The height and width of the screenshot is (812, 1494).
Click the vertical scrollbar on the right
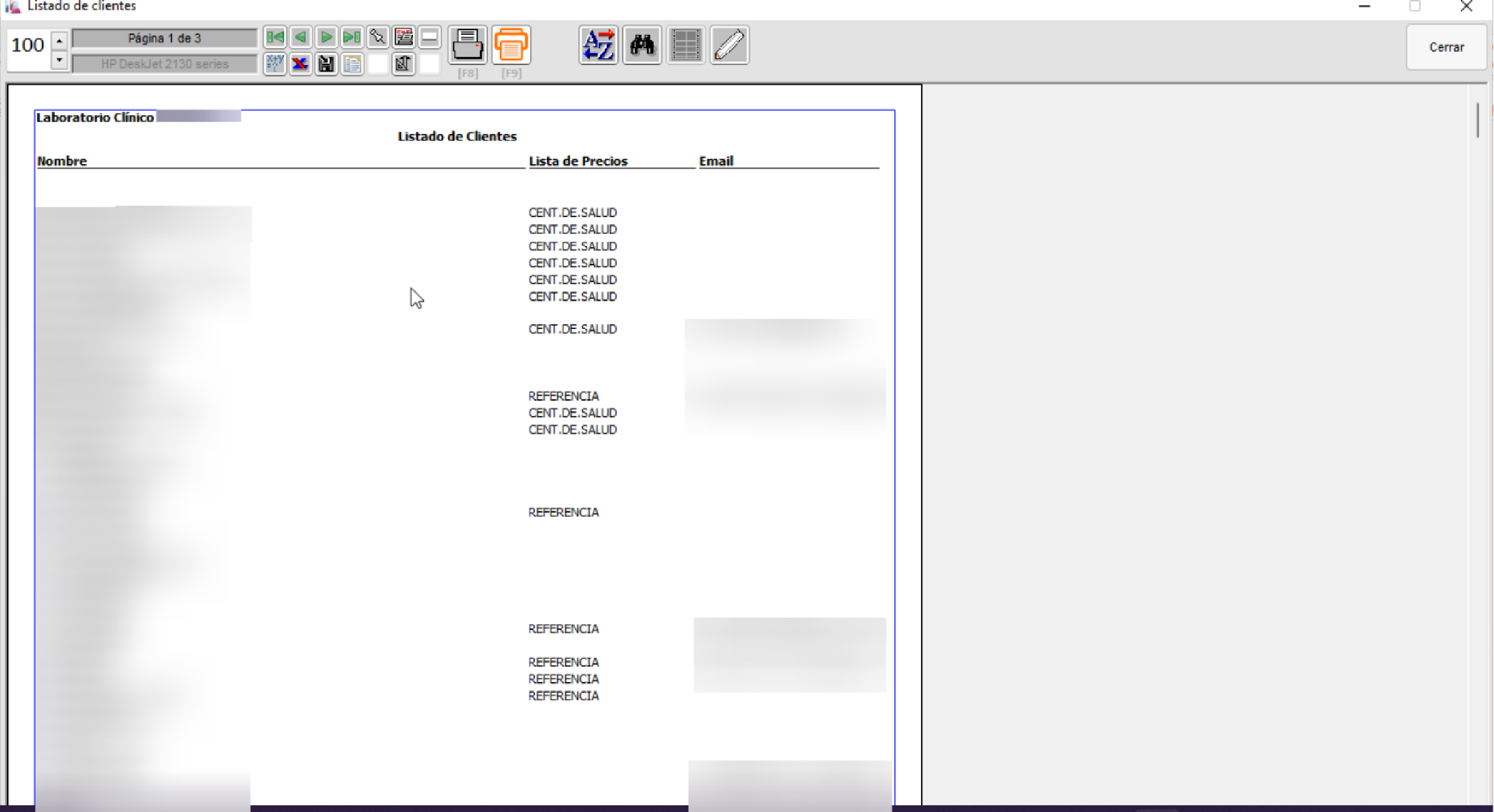tap(1478, 120)
